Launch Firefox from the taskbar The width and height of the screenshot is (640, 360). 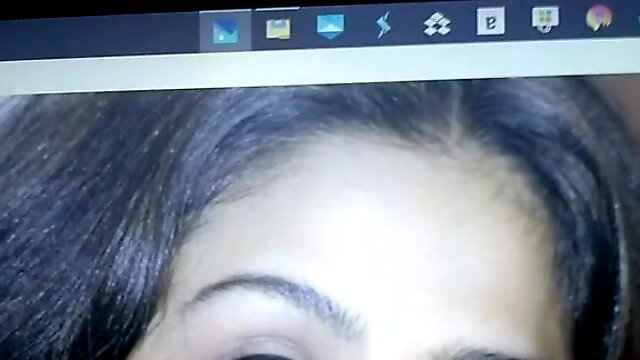coord(599,18)
